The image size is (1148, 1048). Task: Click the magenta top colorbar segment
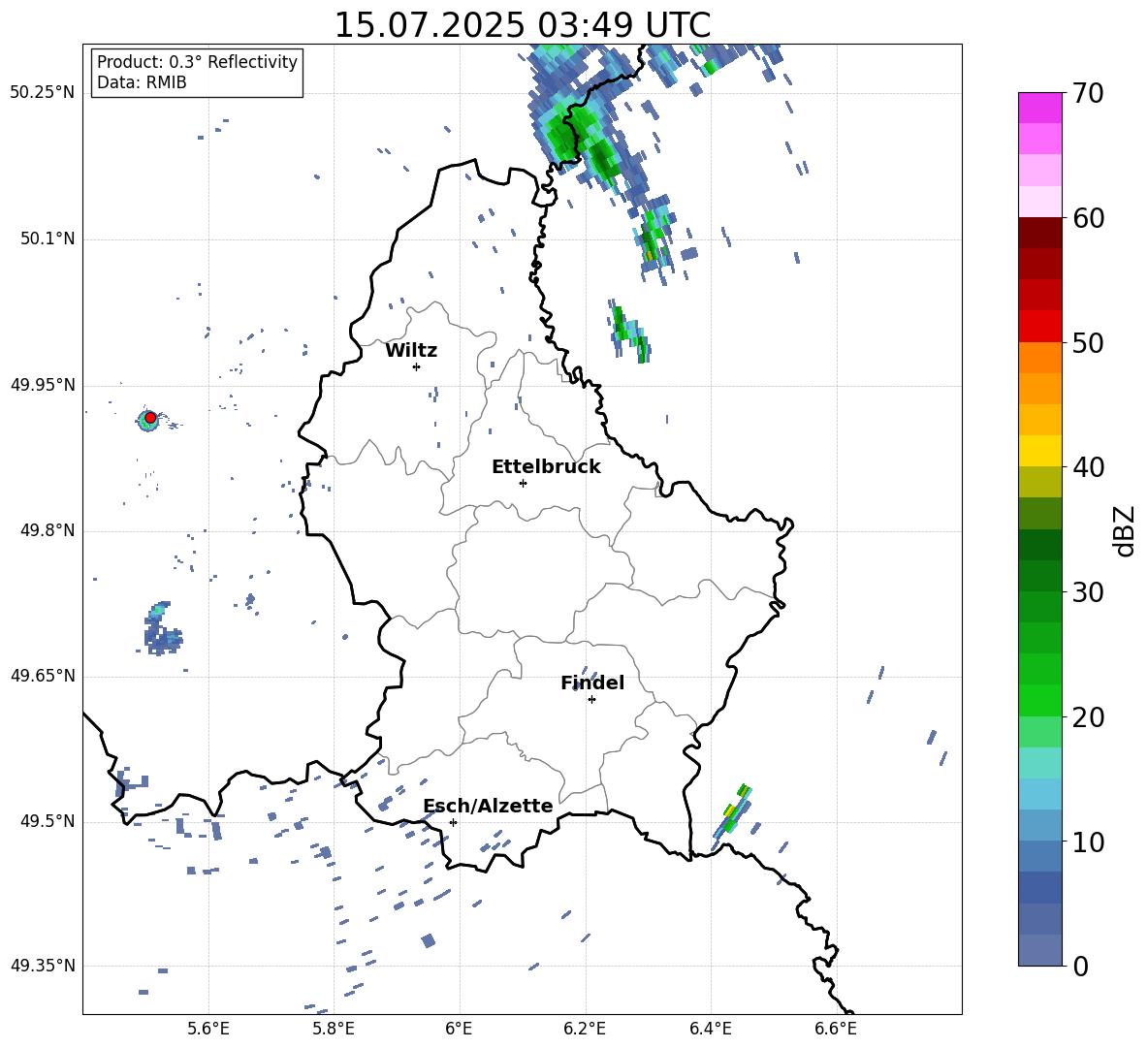point(1039,108)
